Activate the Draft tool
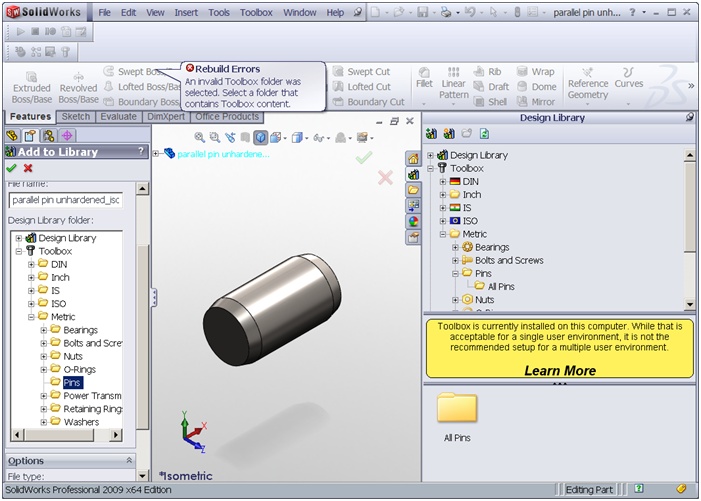 click(x=491, y=87)
